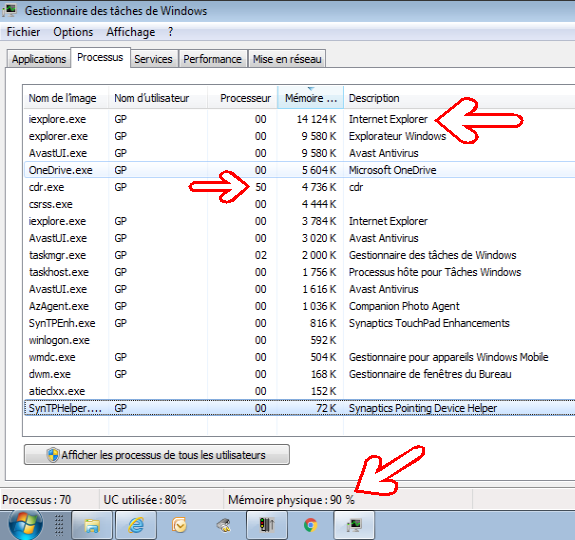Click the Companion Photo Agent description
This screenshot has height=540, width=575.
(x=404, y=306)
